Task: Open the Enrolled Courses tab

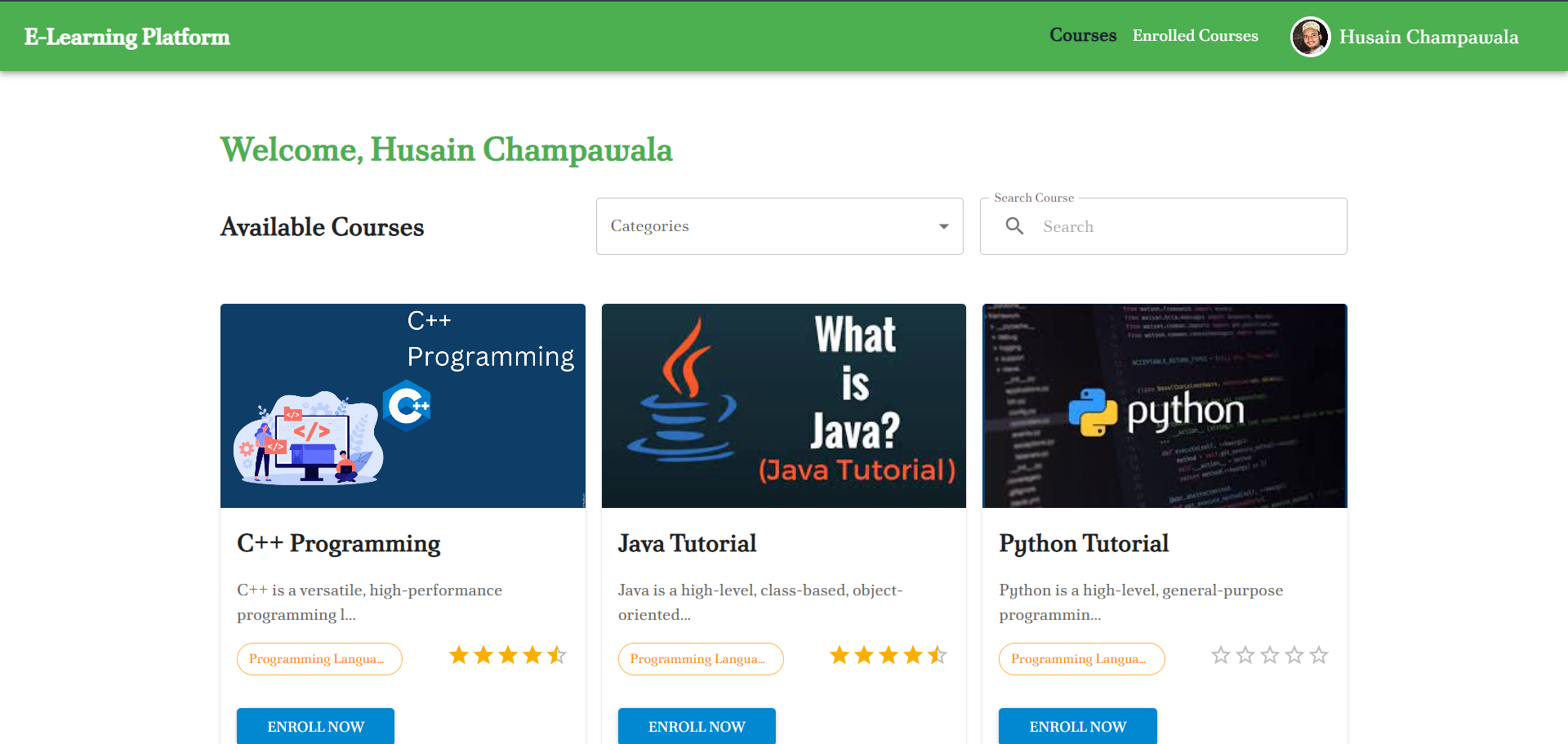Action: coord(1195,35)
